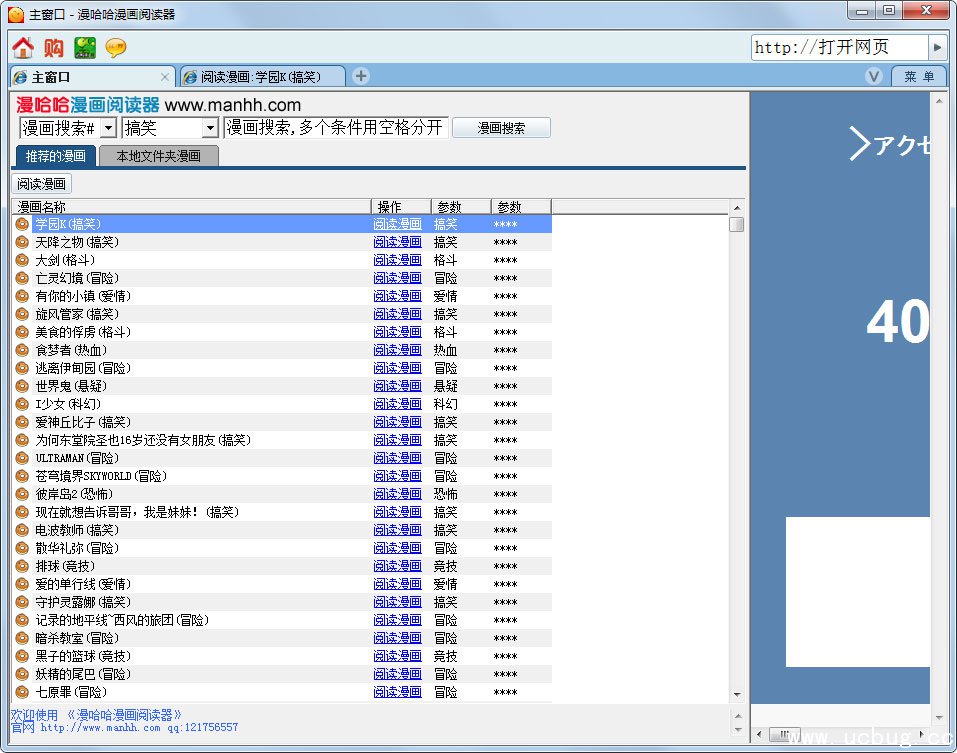This screenshot has width=957, height=753.
Task: Click the icon beside 天降之物(搞笑)
Action: [22, 242]
